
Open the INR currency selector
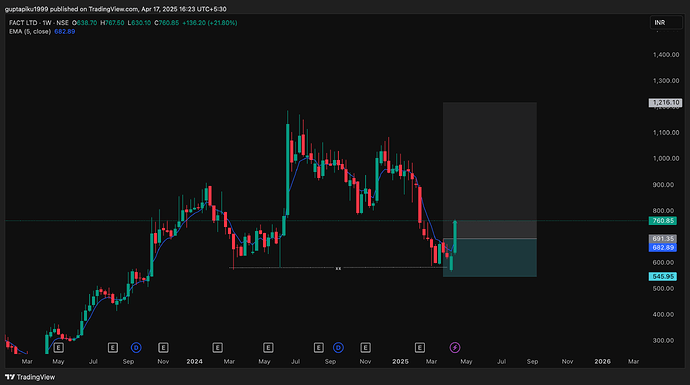point(666,22)
